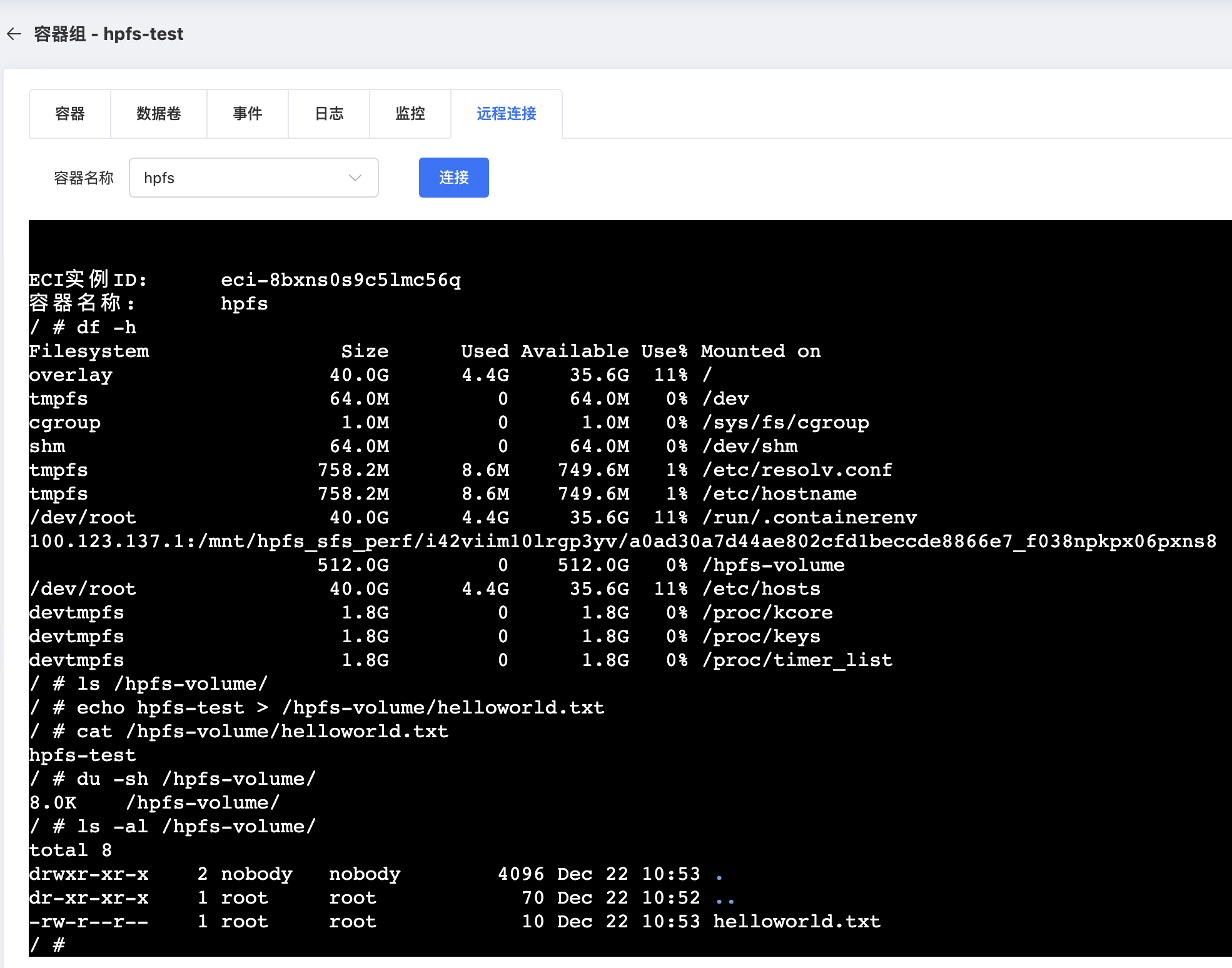Click the page title 容器组 - hpfs-test
The width and height of the screenshot is (1232, 968).
coord(109,34)
